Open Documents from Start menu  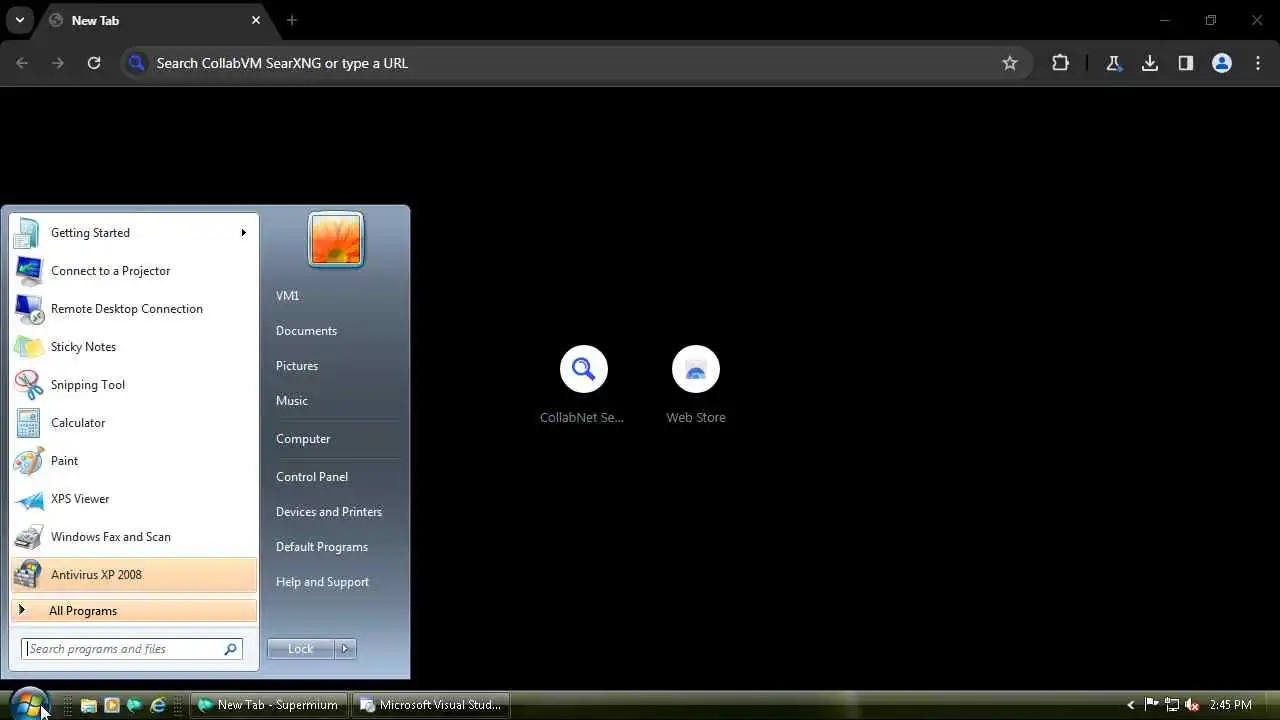tap(306, 331)
